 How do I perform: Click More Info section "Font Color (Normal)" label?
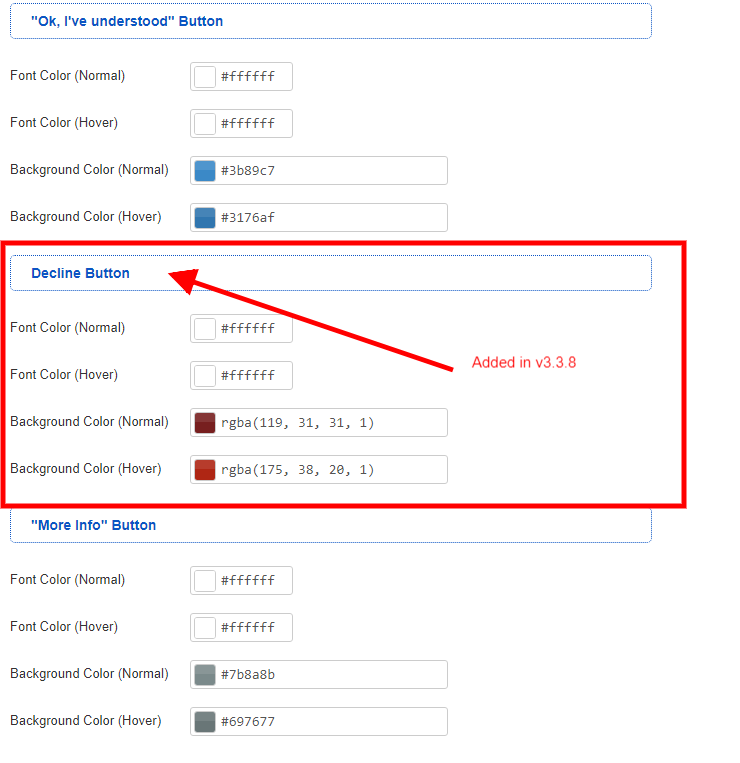[x=68, y=580]
